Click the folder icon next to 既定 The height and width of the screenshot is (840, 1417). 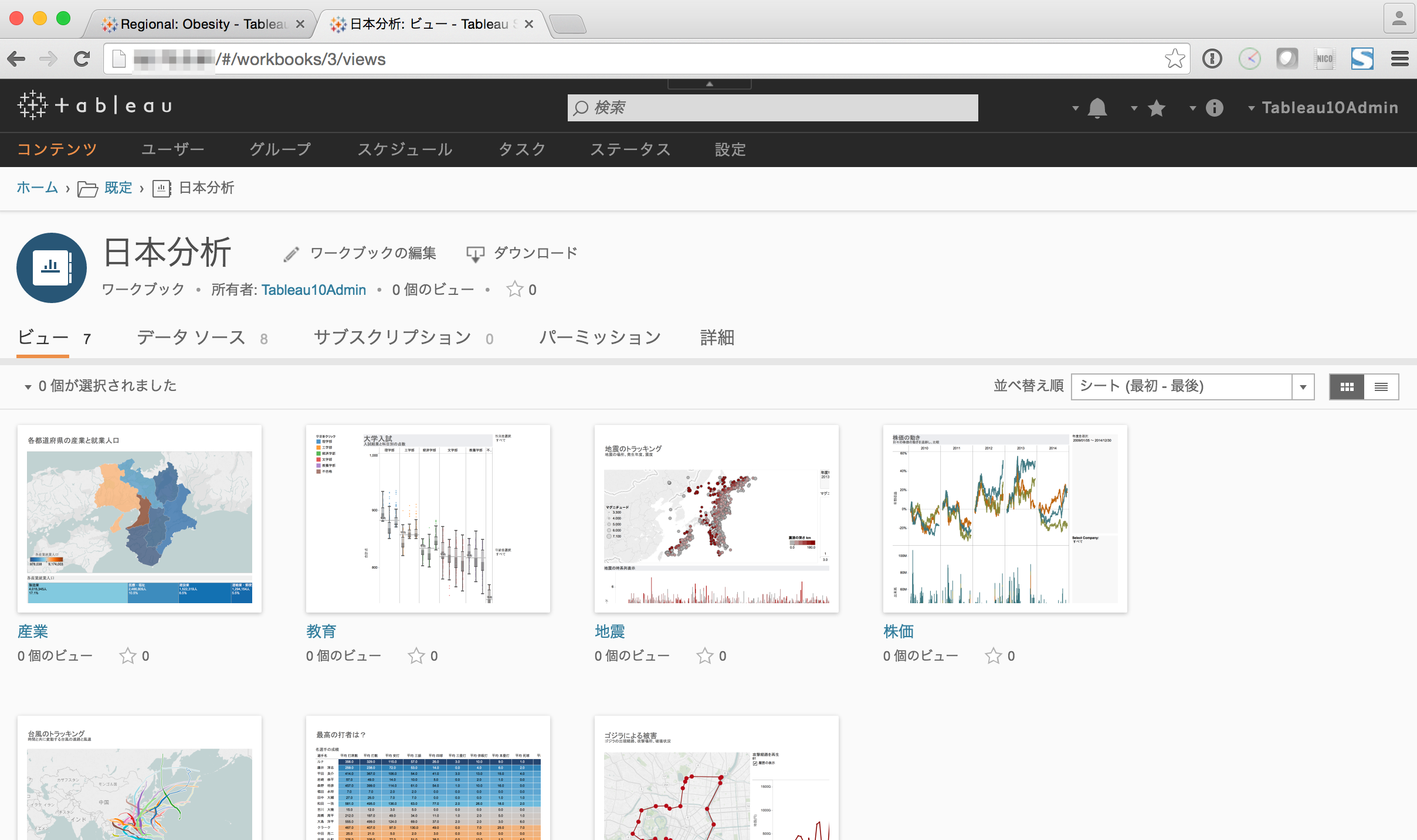point(87,188)
